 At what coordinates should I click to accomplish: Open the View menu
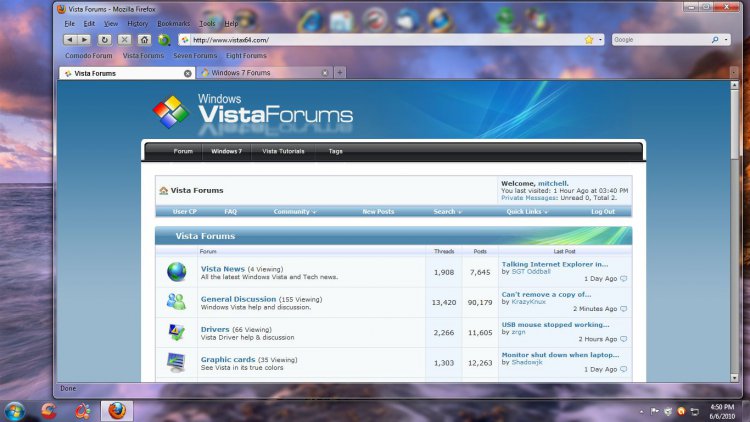coord(110,23)
